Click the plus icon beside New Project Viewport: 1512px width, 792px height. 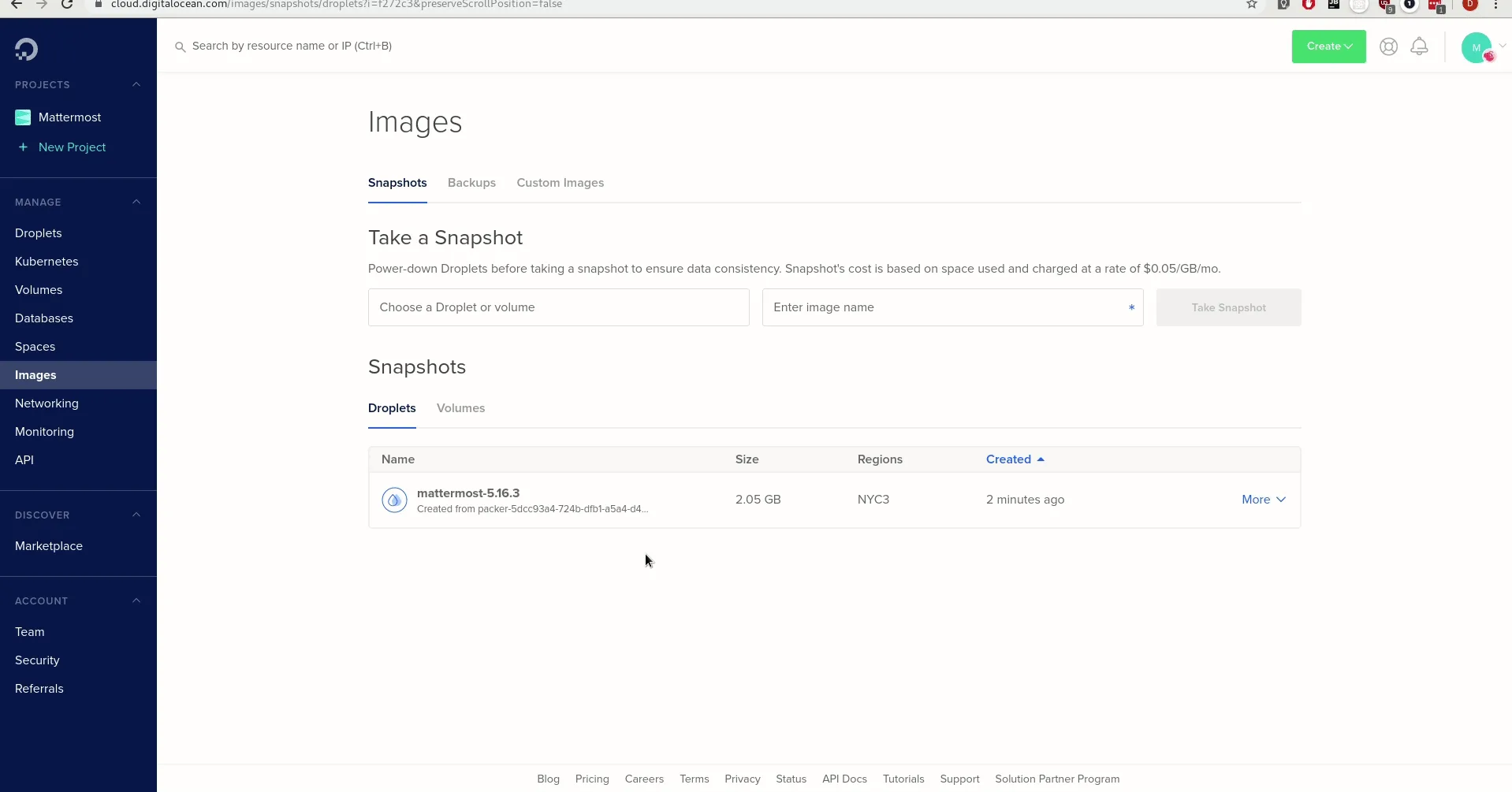tap(23, 147)
